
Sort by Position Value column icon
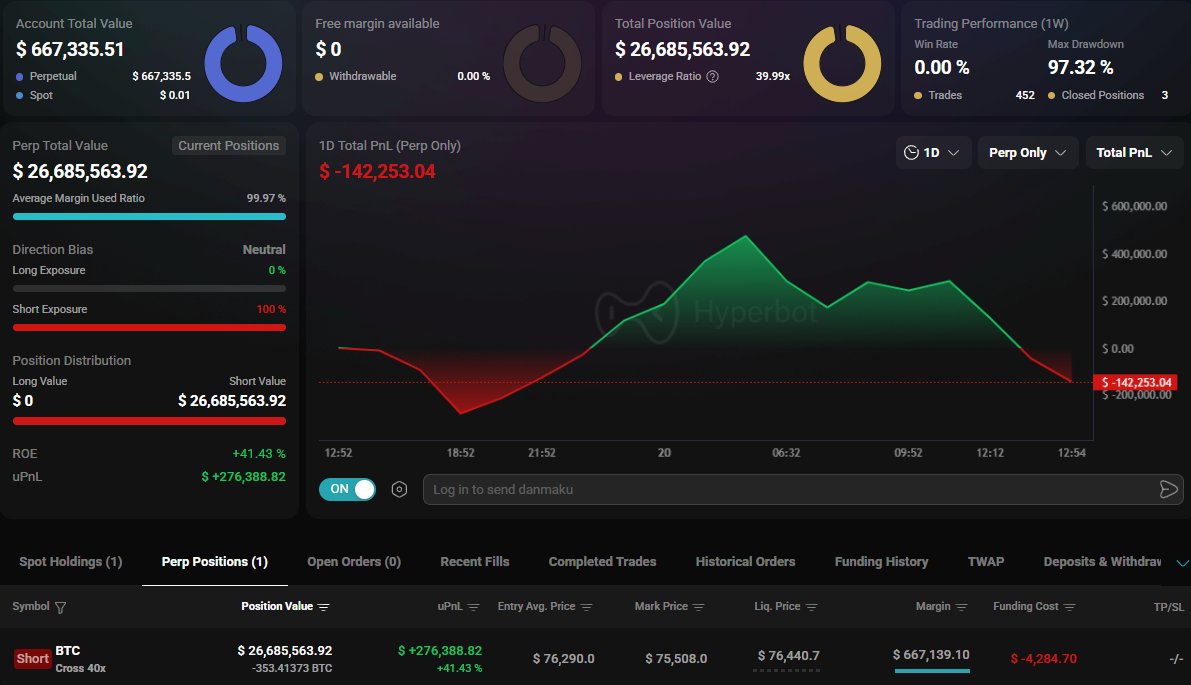[x=324, y=607]
